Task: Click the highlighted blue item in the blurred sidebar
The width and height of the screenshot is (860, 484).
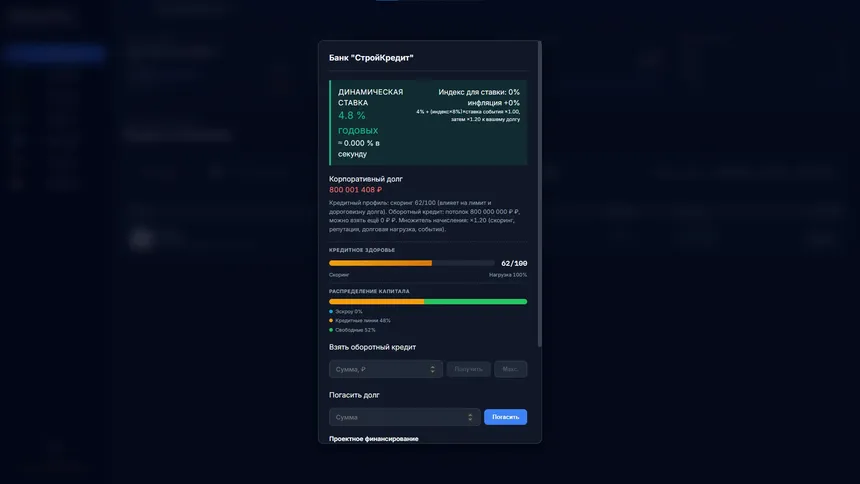Action: tap(53, 53)
